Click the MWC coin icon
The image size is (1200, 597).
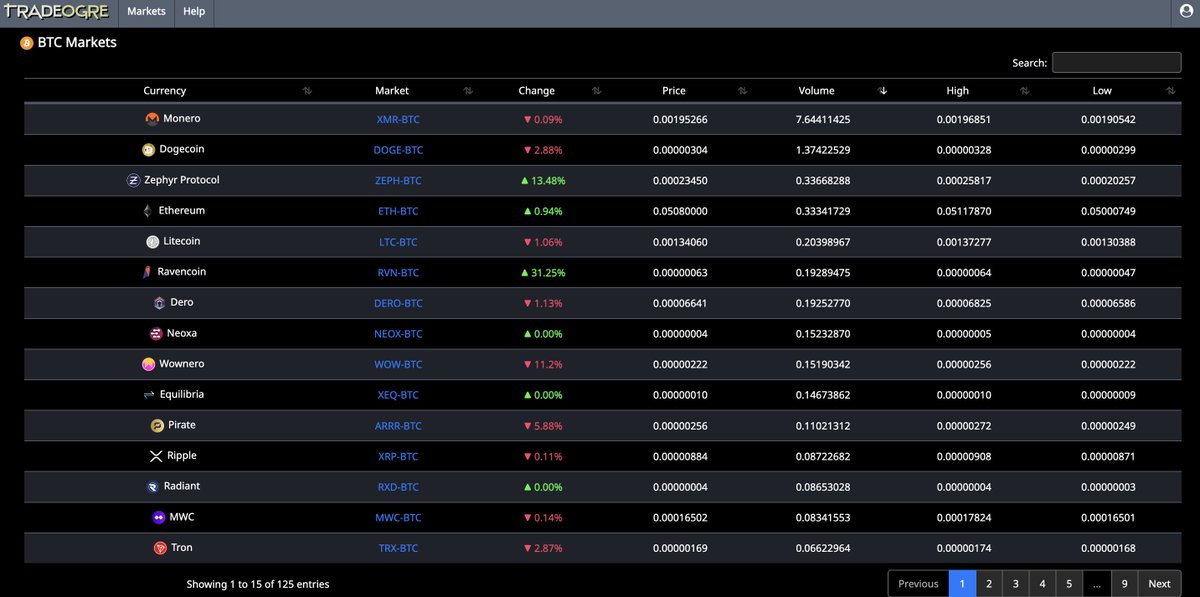(x=158, y=518)
